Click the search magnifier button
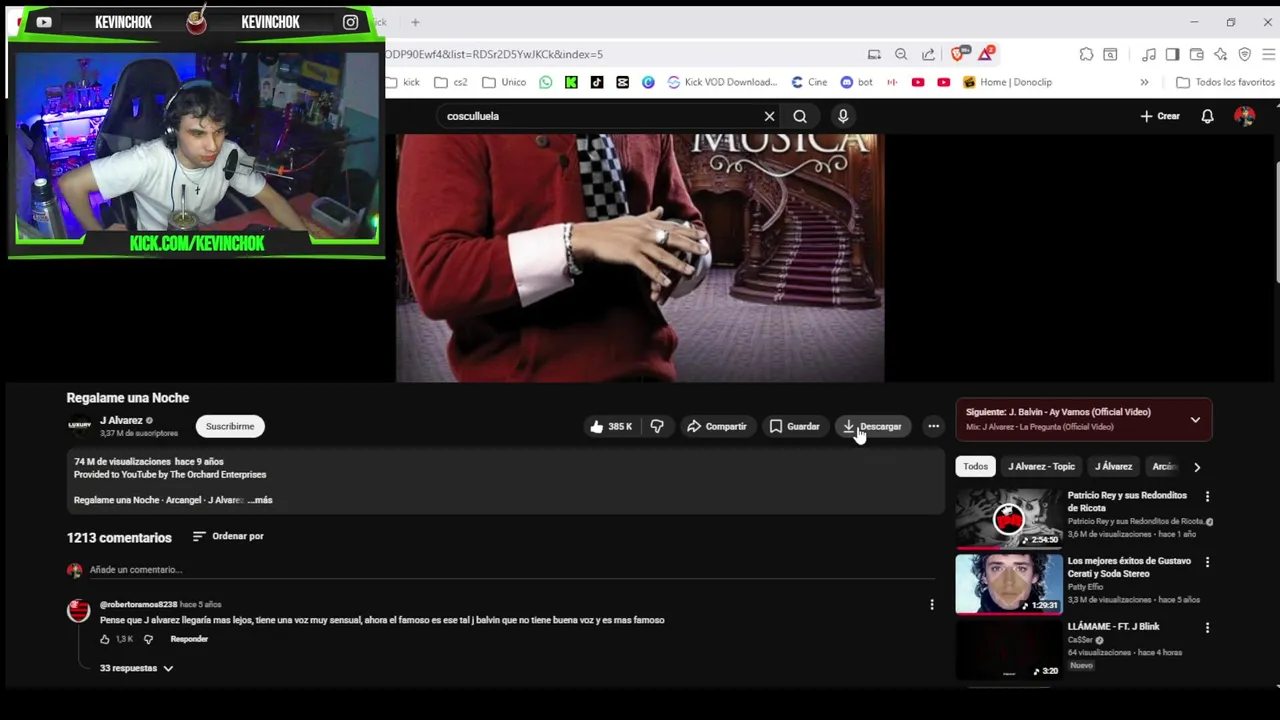The width and height of the screenshot is (1280, 720). point(800,116)
